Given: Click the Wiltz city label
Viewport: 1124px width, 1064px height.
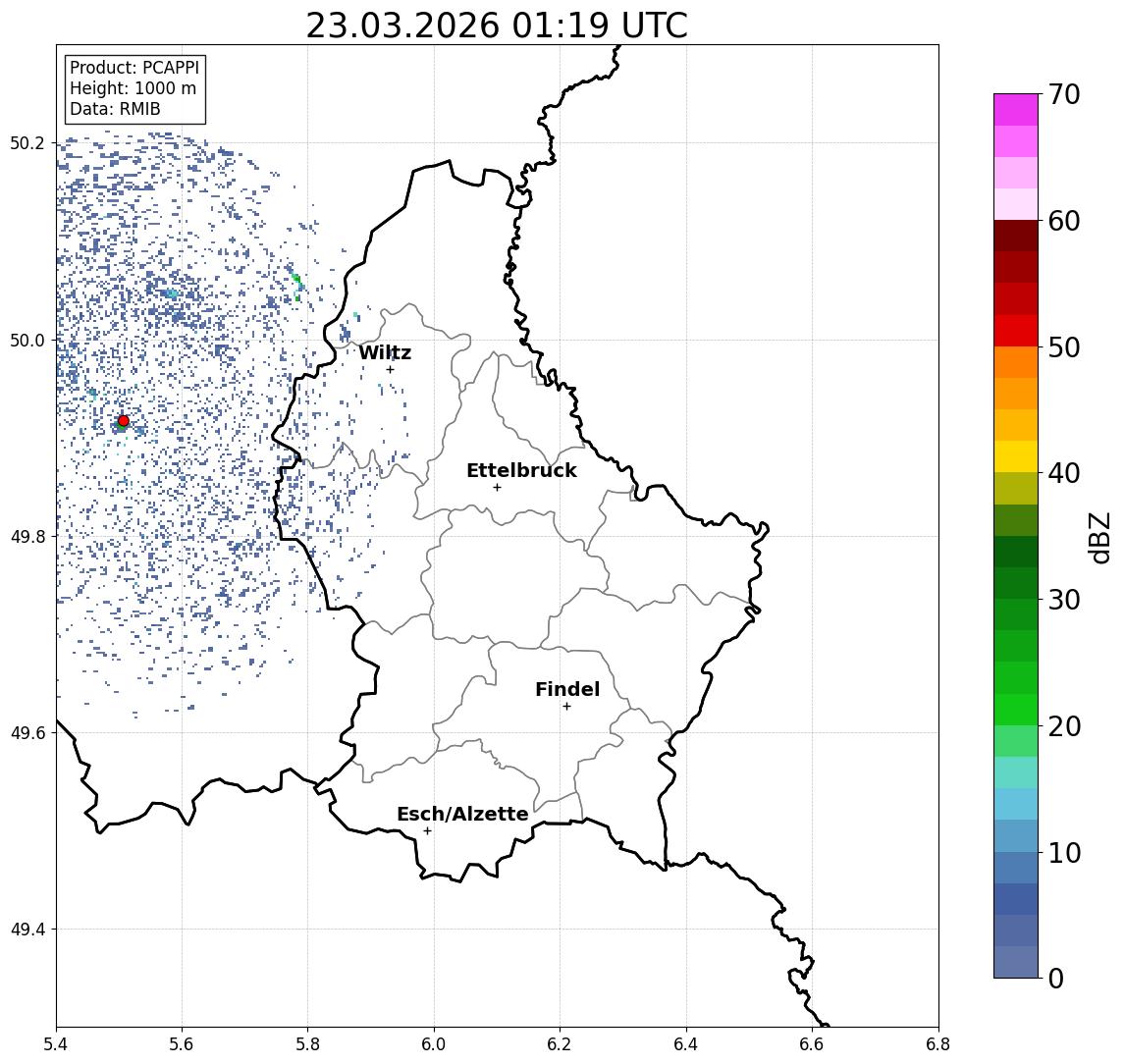Looking at the screenshot, I should pyautogui.click(x=385, y=352).
